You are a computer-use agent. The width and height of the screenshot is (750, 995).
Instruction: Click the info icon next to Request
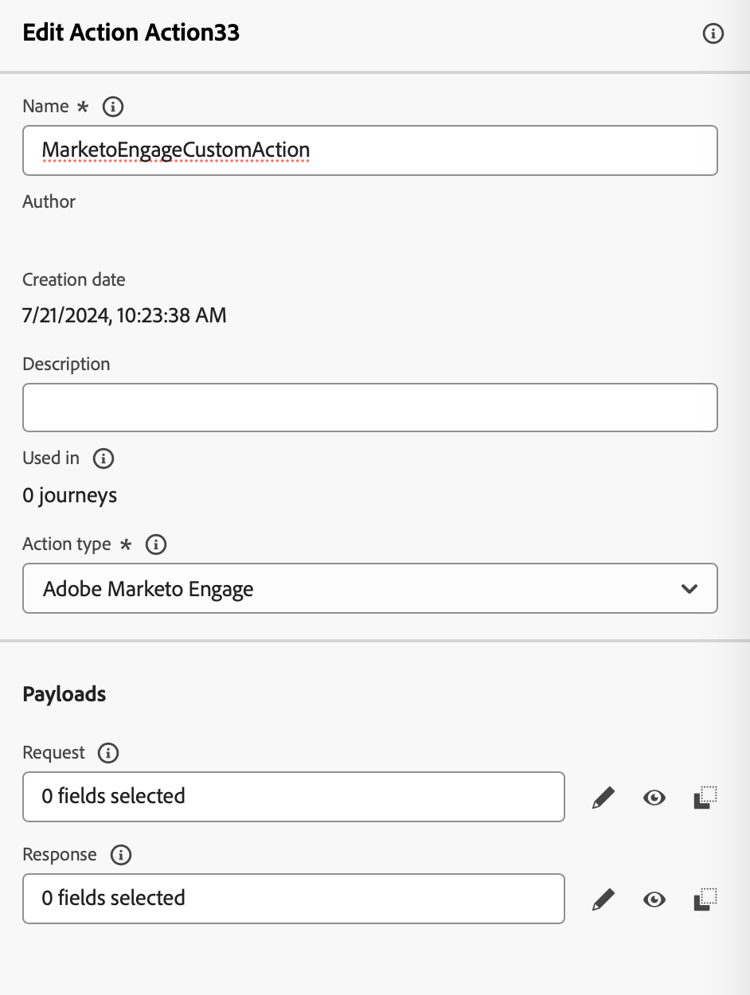click(x=108, y=753)
